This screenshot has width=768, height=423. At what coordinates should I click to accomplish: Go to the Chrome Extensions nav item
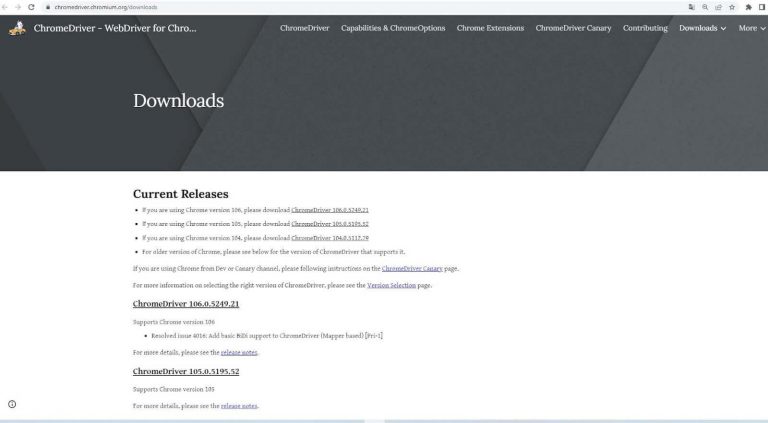click(x=490, y=28)
